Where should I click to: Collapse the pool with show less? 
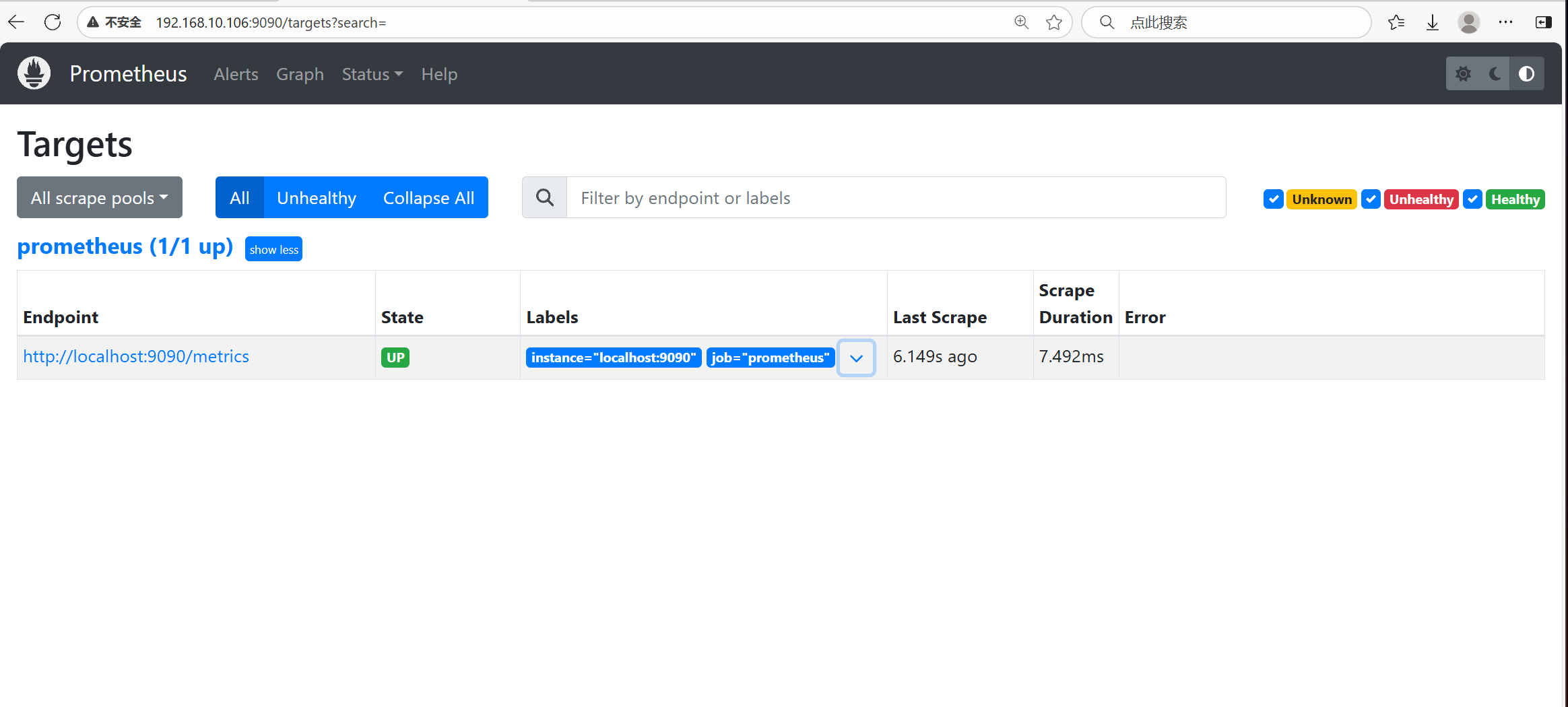pyautogui.click(x=273, y=249)
